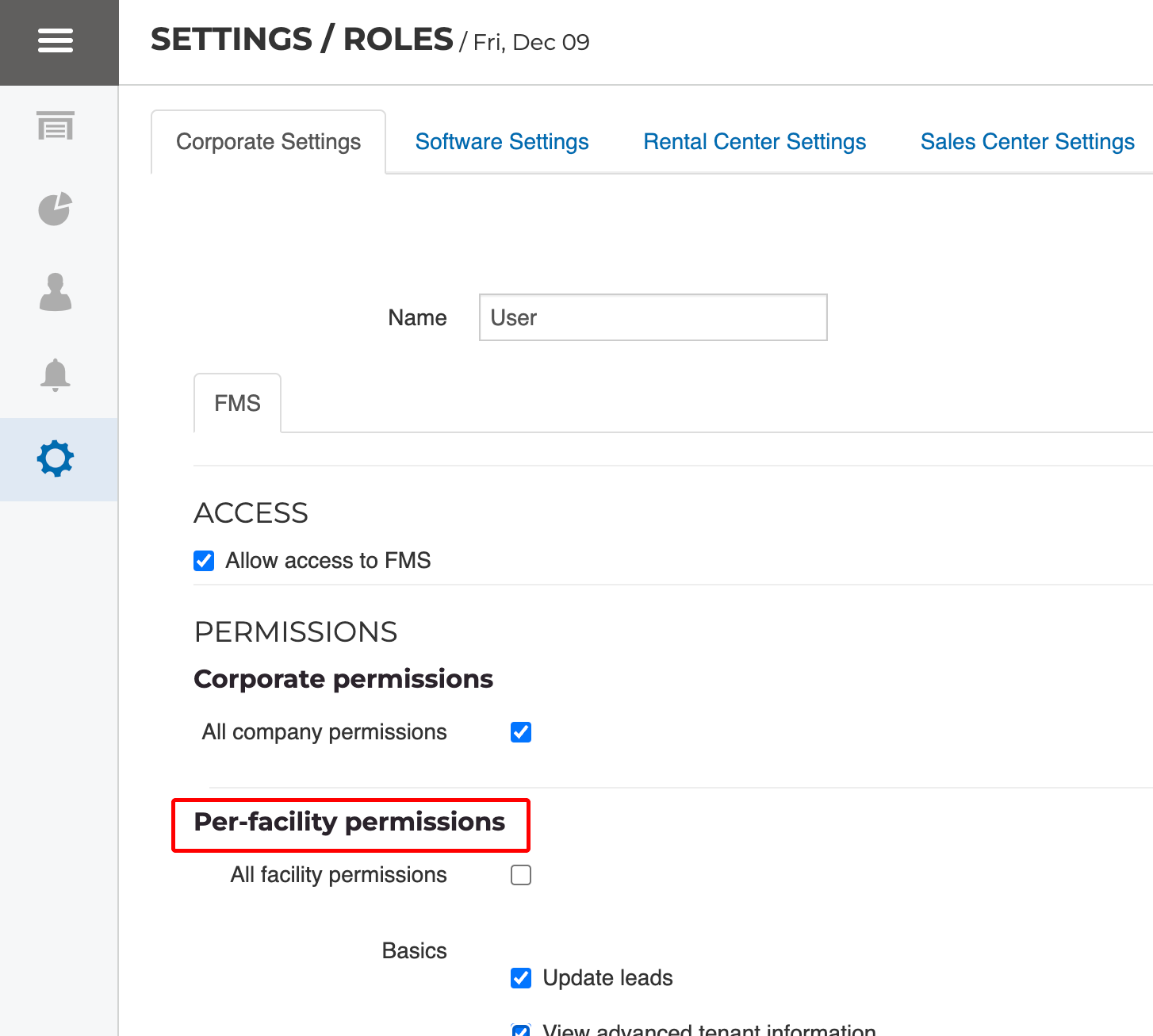Open the notifications bell icon
The width and height of the screenshot is (1153, 1036).
click(56, 375)
